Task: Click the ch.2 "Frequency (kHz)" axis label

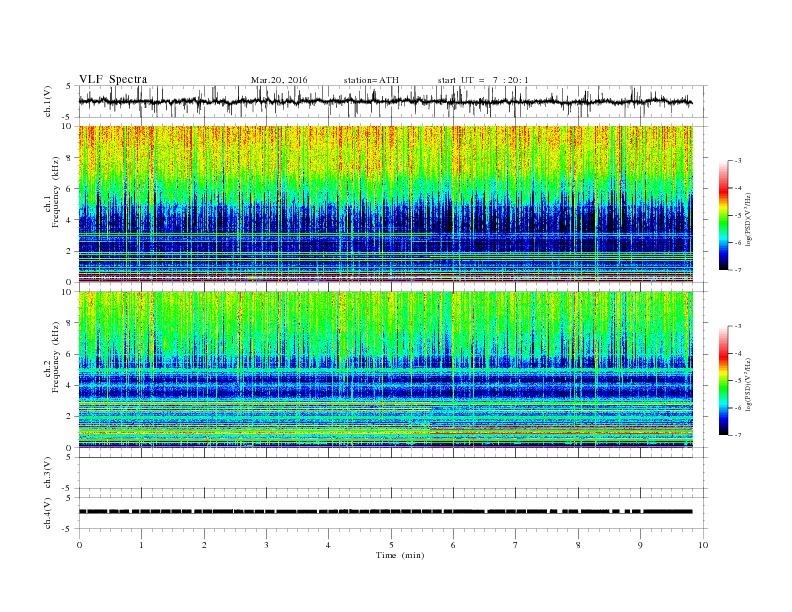Action: (55, 357)
